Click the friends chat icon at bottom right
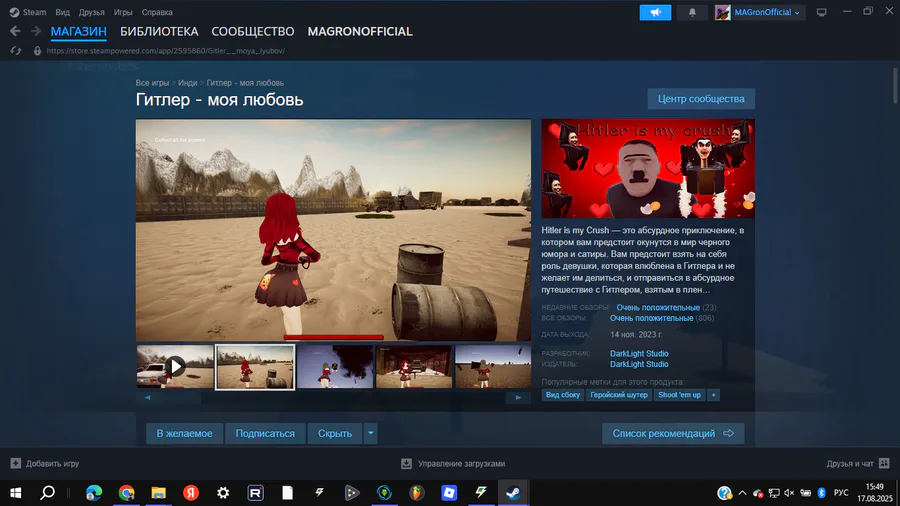Screen dimensions: 900x506 pyautogui.click(x=884, y=463)
